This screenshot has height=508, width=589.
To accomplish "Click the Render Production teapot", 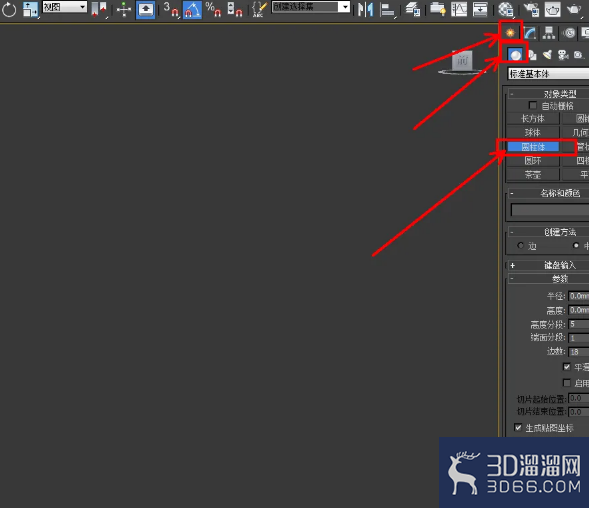I will 574,9.
